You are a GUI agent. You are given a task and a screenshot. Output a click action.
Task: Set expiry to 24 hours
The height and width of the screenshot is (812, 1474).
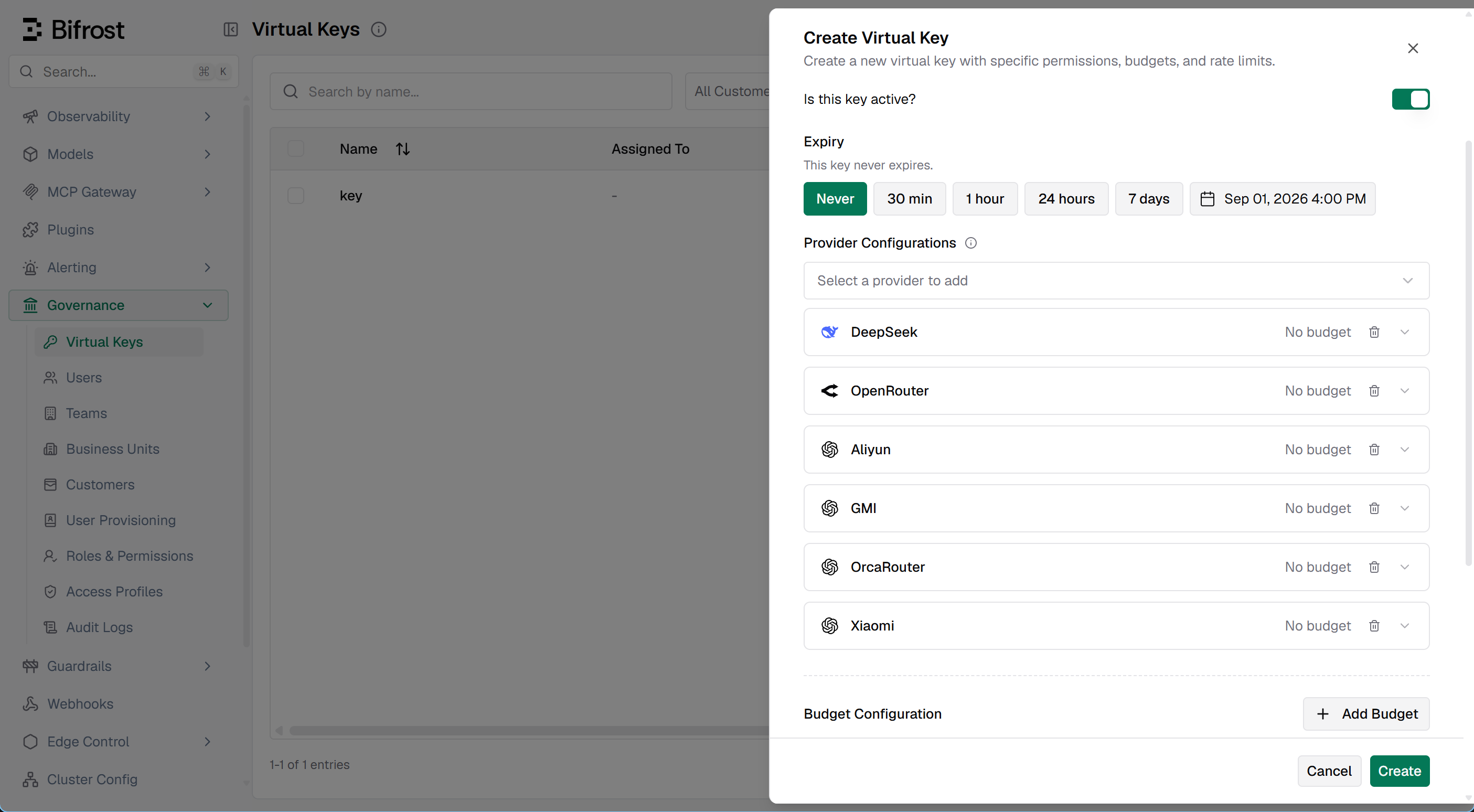1066,199
